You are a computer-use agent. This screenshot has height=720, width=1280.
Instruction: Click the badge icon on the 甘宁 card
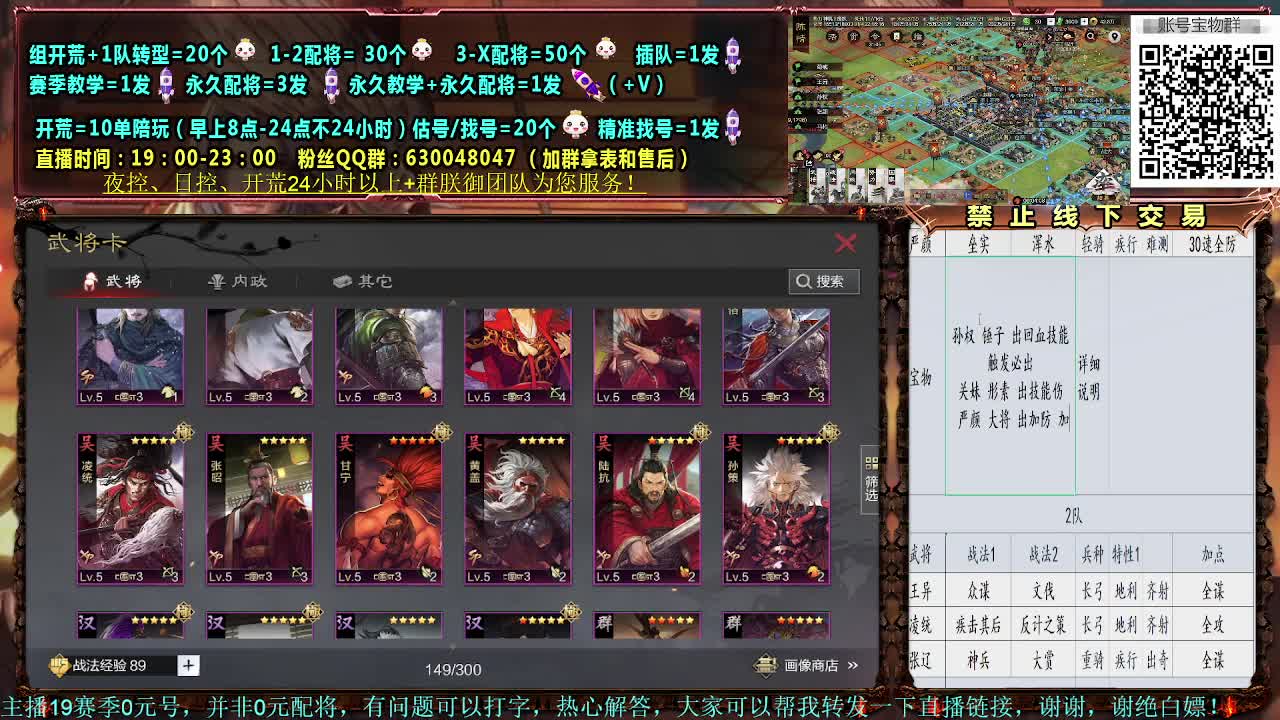click(x=442, y=433)
